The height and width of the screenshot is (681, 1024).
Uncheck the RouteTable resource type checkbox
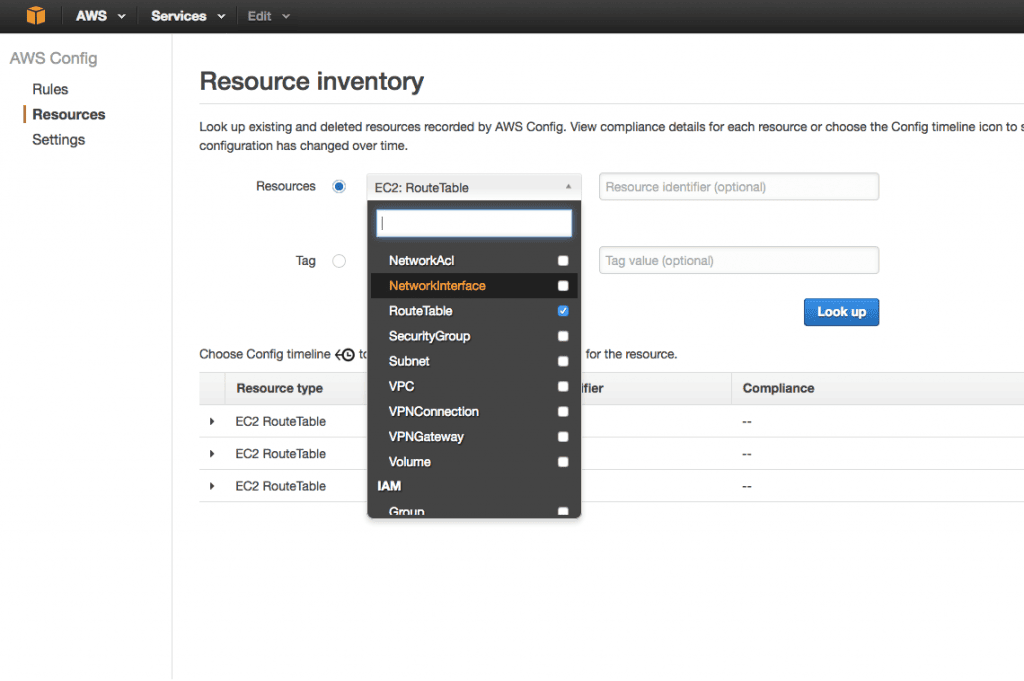tap(563, 311)
